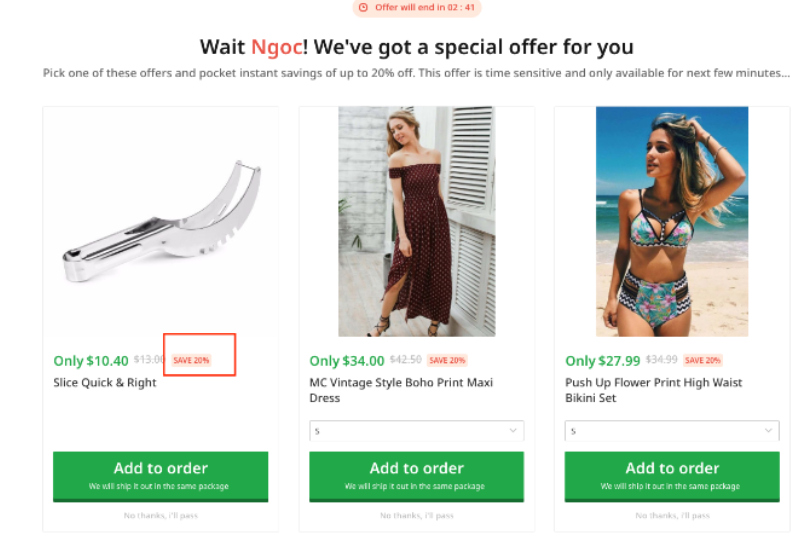Click the SAVE 20% badge on the Maxi Dress

tap(447, 360)
